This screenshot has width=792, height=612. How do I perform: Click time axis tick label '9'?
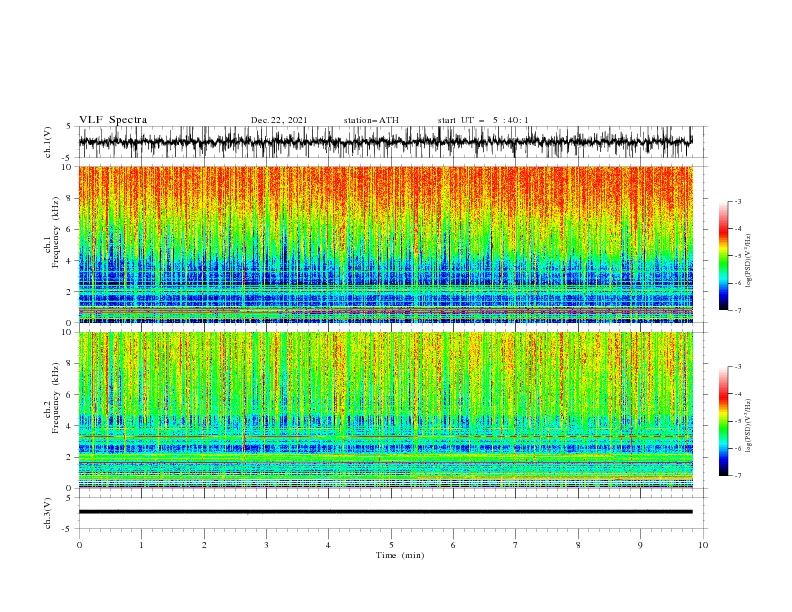pos(640,545)
